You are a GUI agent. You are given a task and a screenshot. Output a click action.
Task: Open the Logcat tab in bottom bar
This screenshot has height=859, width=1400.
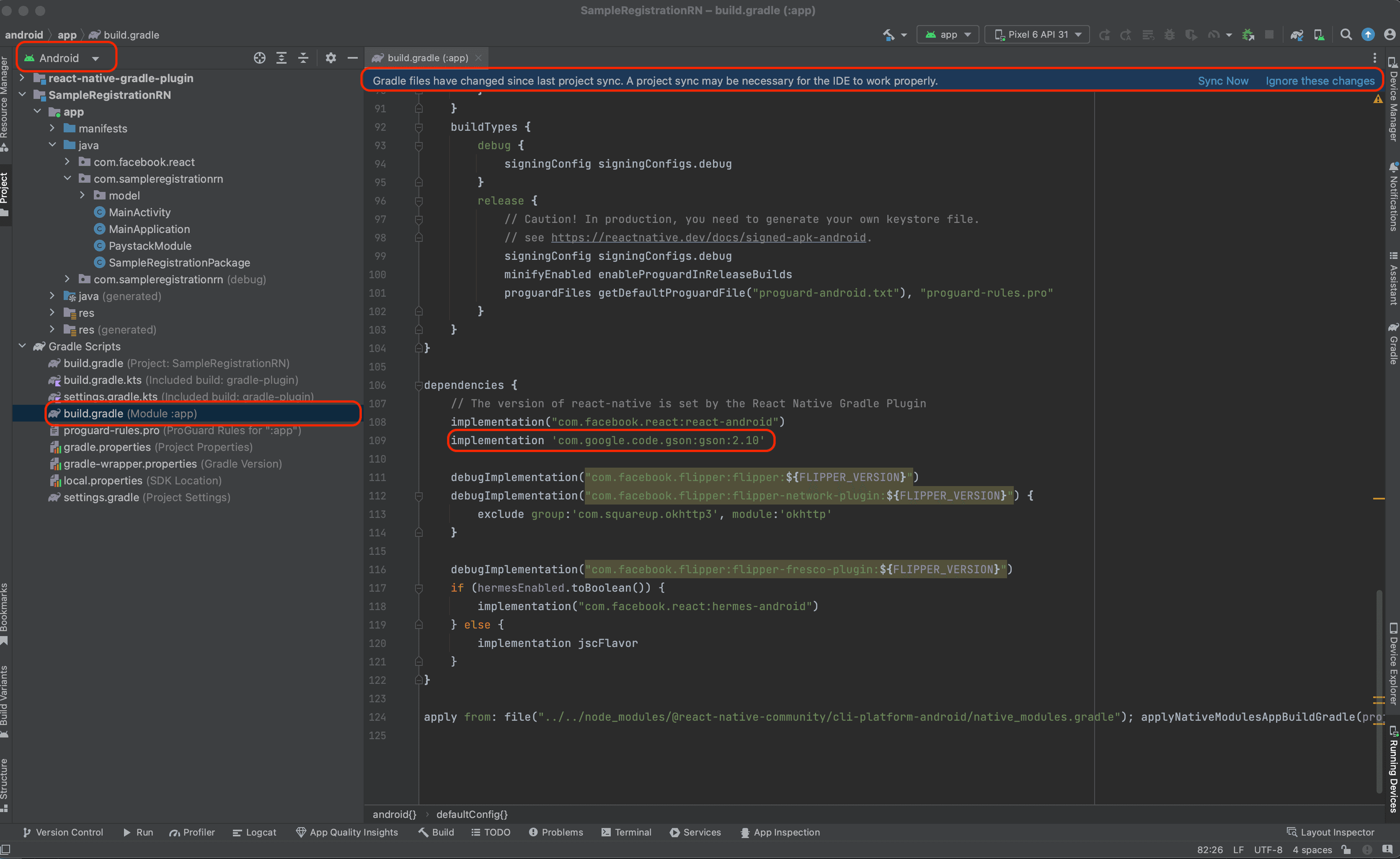point(255,832)
